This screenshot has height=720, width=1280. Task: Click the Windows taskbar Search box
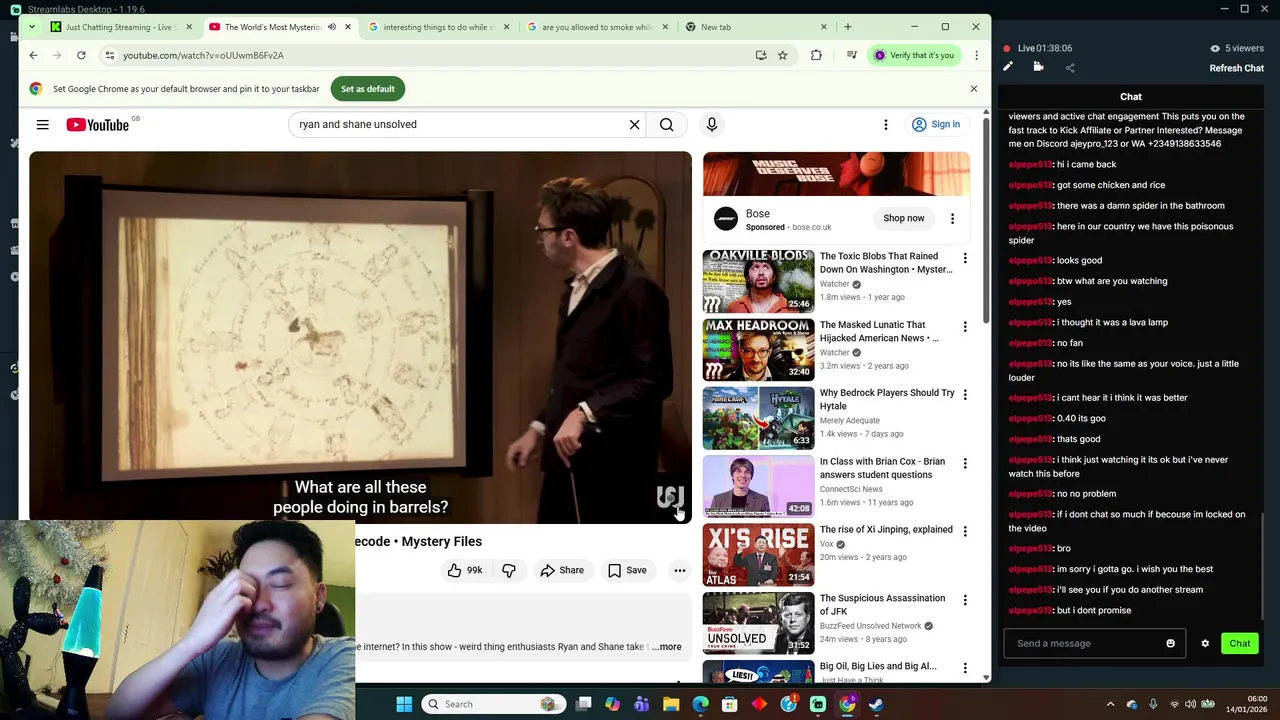point(494,704)
